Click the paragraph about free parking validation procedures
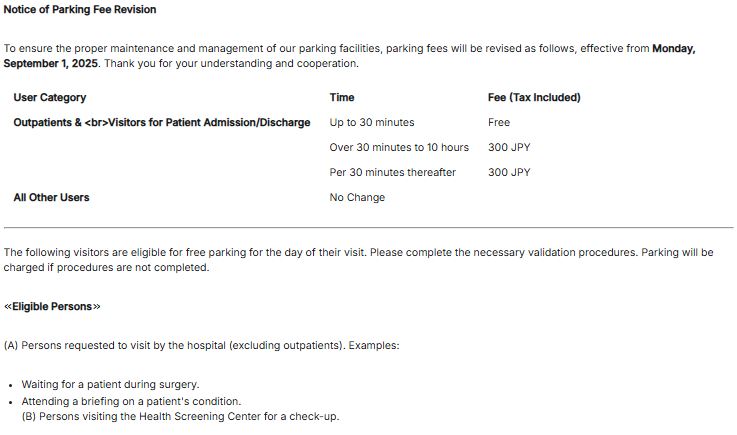 point(359,260)
